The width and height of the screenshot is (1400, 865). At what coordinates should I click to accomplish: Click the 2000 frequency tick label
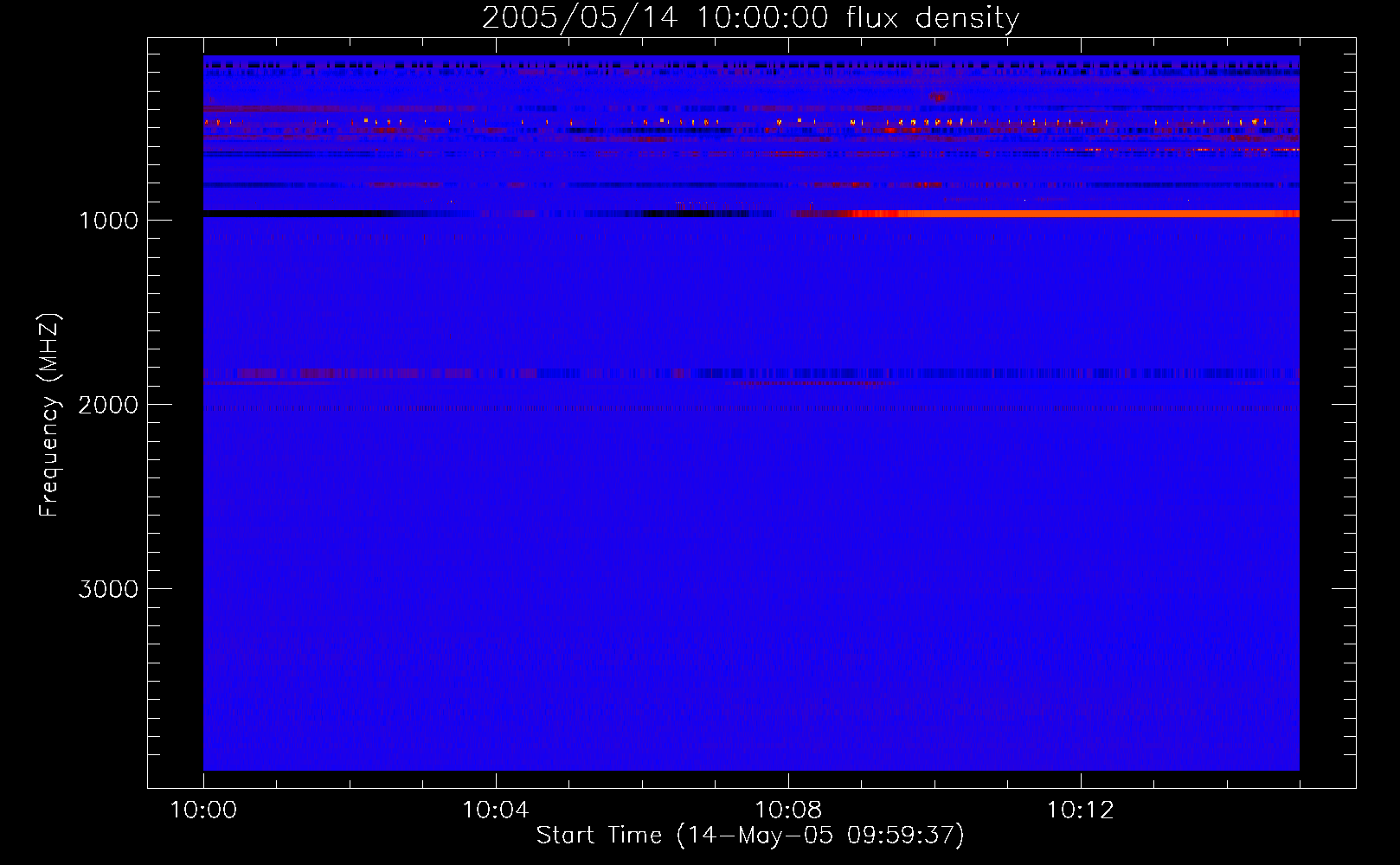[x=108, y=405]
